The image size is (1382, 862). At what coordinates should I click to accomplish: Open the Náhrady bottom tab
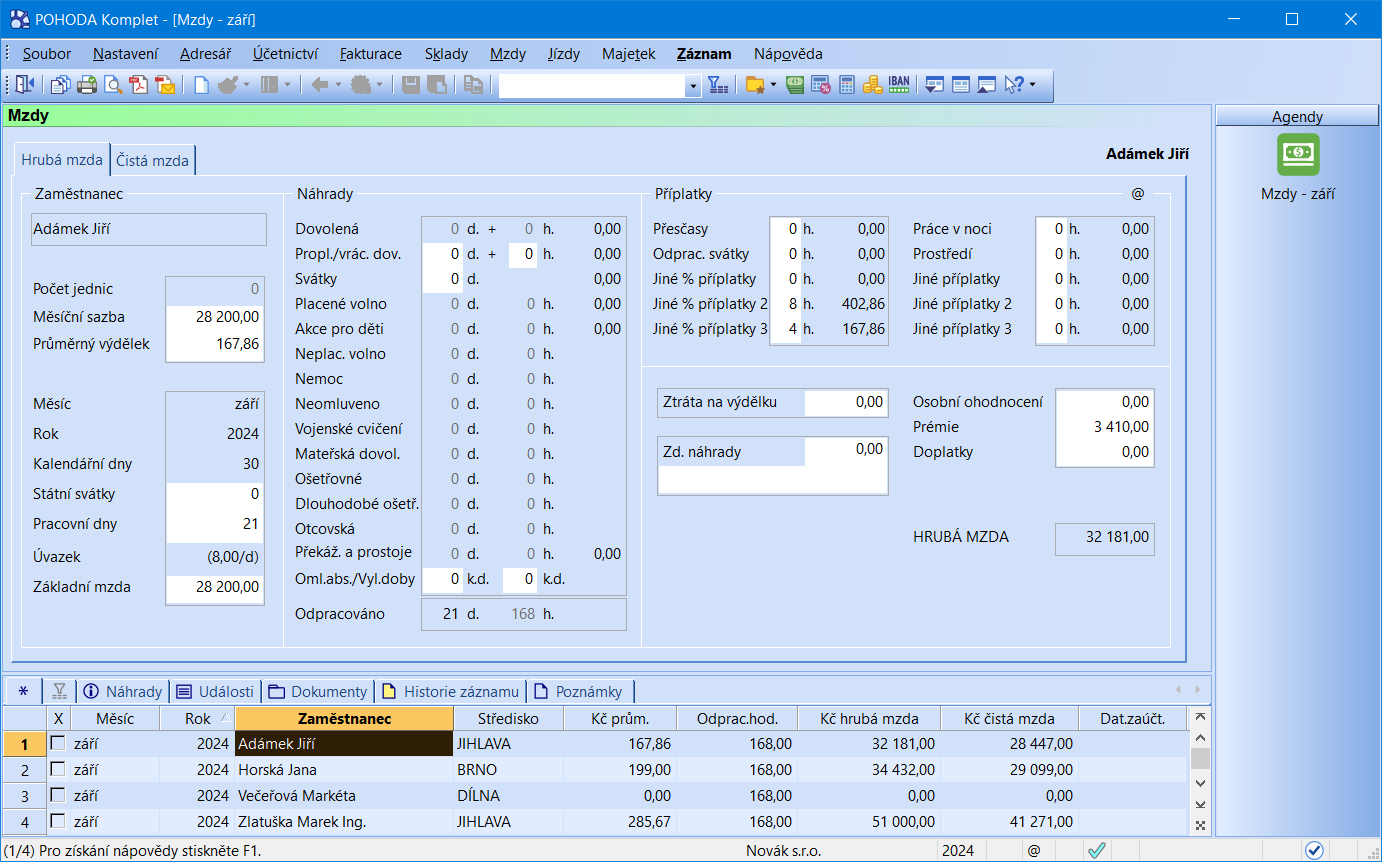[122, 691]
